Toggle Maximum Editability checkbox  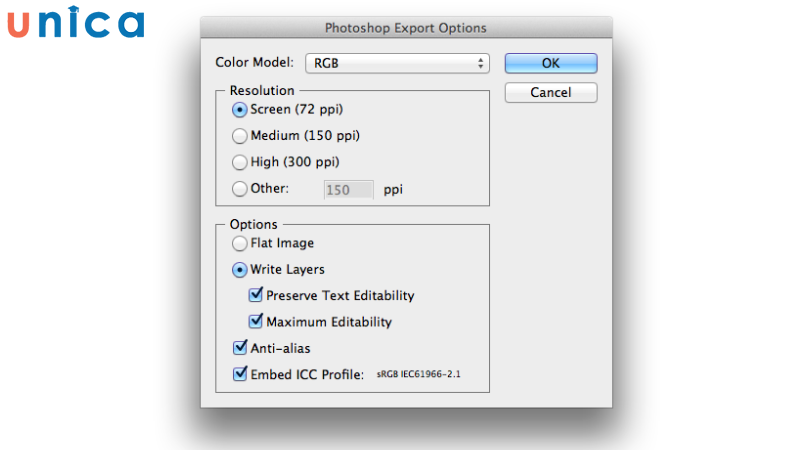coord(256,322)
